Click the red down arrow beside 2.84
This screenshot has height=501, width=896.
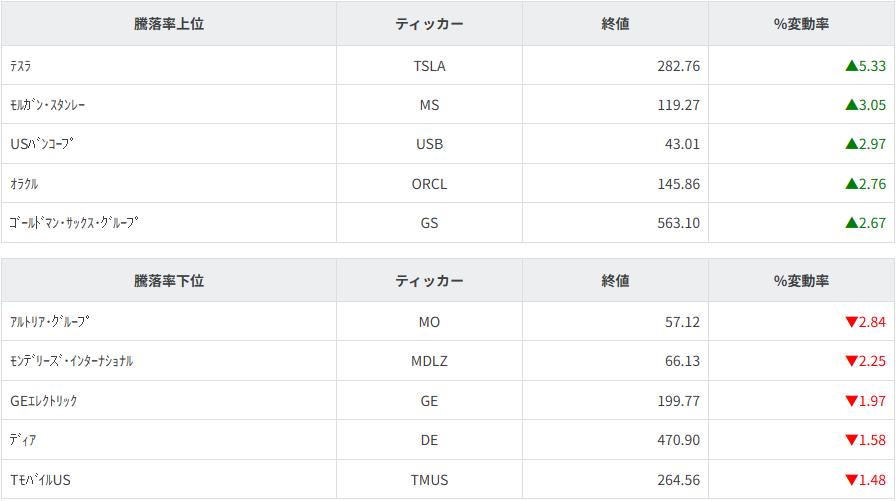pos(851,322)
